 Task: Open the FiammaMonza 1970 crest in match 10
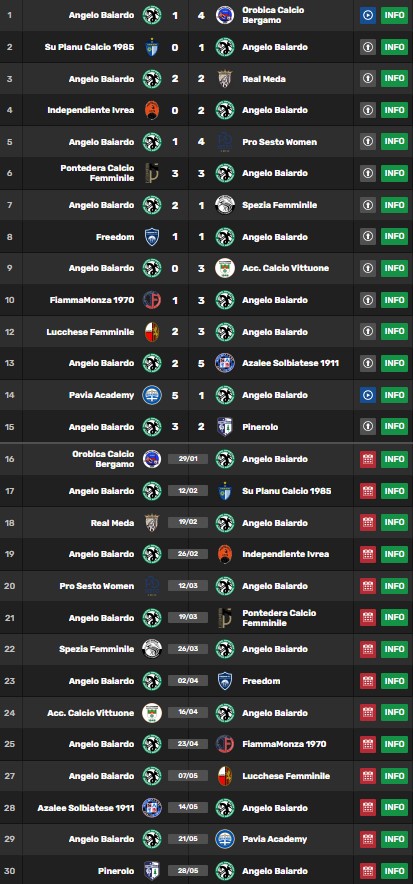[152, 300]
